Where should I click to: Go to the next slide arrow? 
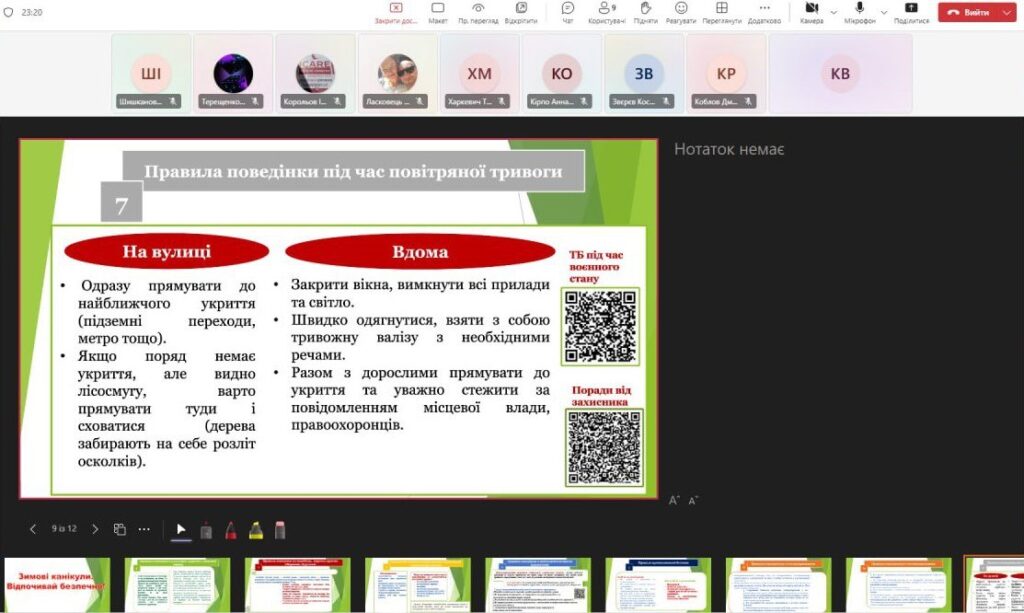(95, 529)
